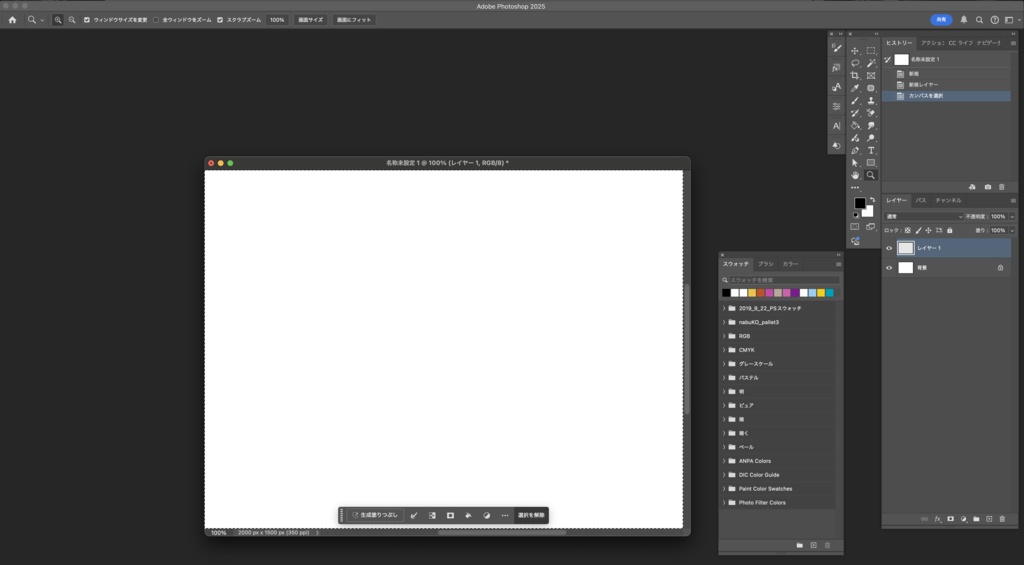
Task: Select the Pen tool
Action: pyautogui.click(x=855, y=150)
